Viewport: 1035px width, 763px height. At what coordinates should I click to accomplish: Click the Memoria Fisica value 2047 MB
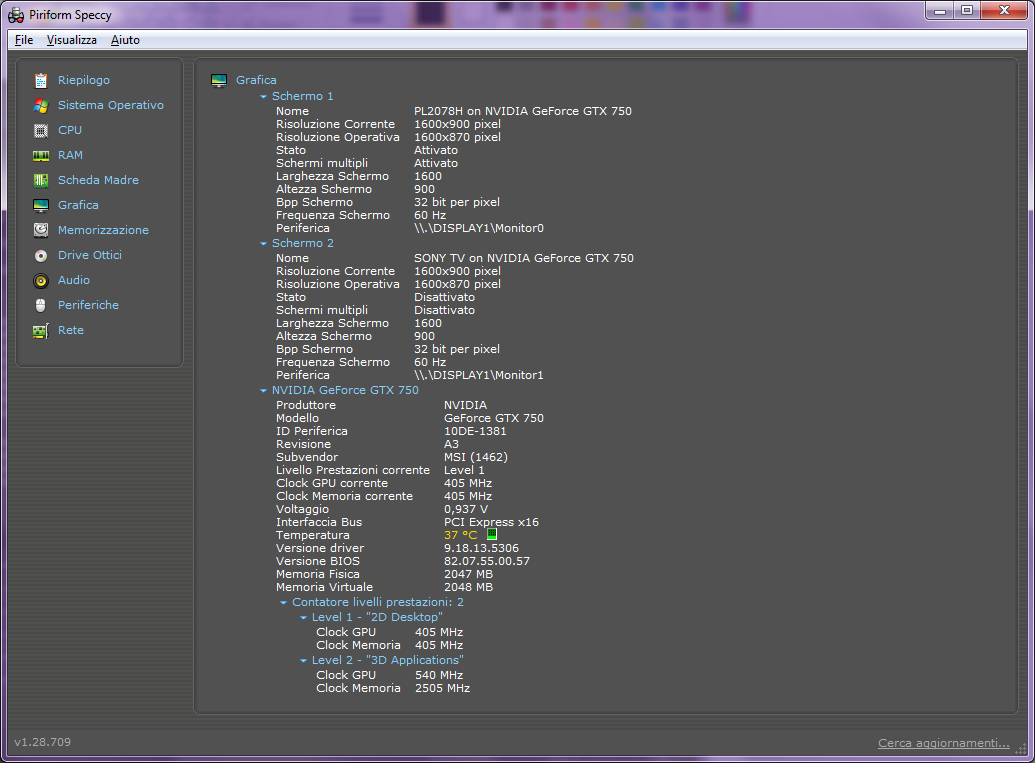[x=468, y=574]
